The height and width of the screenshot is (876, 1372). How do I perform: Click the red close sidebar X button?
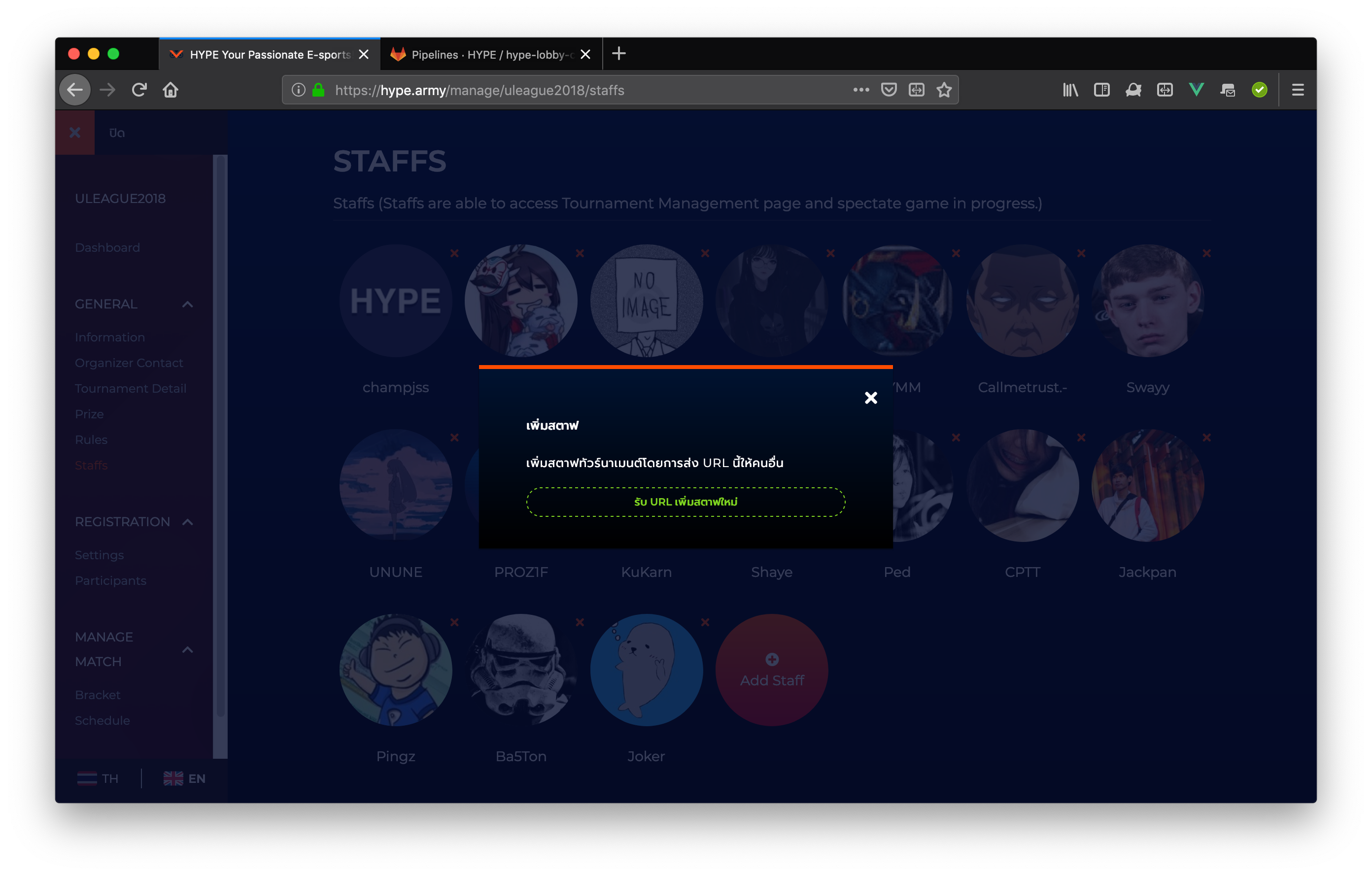click(74, 133)
